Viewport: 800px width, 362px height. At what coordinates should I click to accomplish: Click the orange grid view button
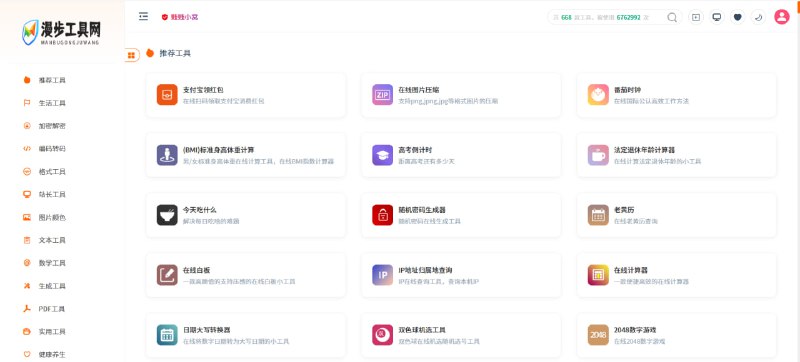click(x=132, y=55)
